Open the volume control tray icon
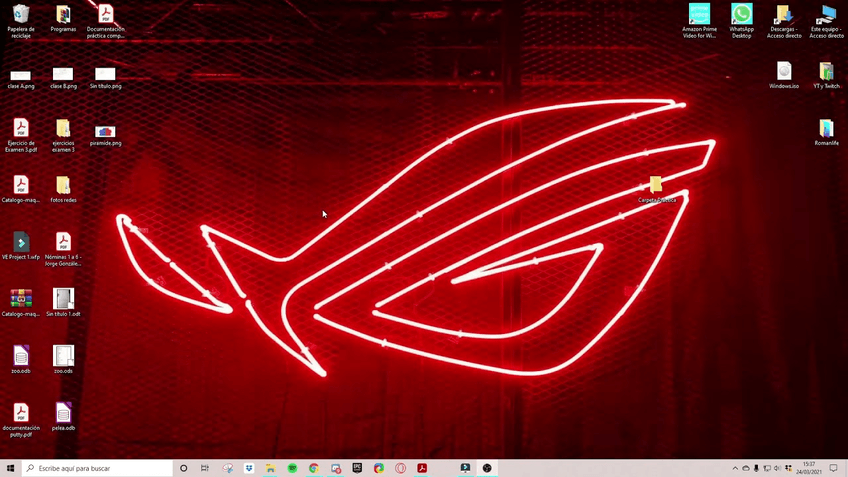This screenshot has width=848, height=477. (777, 468)
